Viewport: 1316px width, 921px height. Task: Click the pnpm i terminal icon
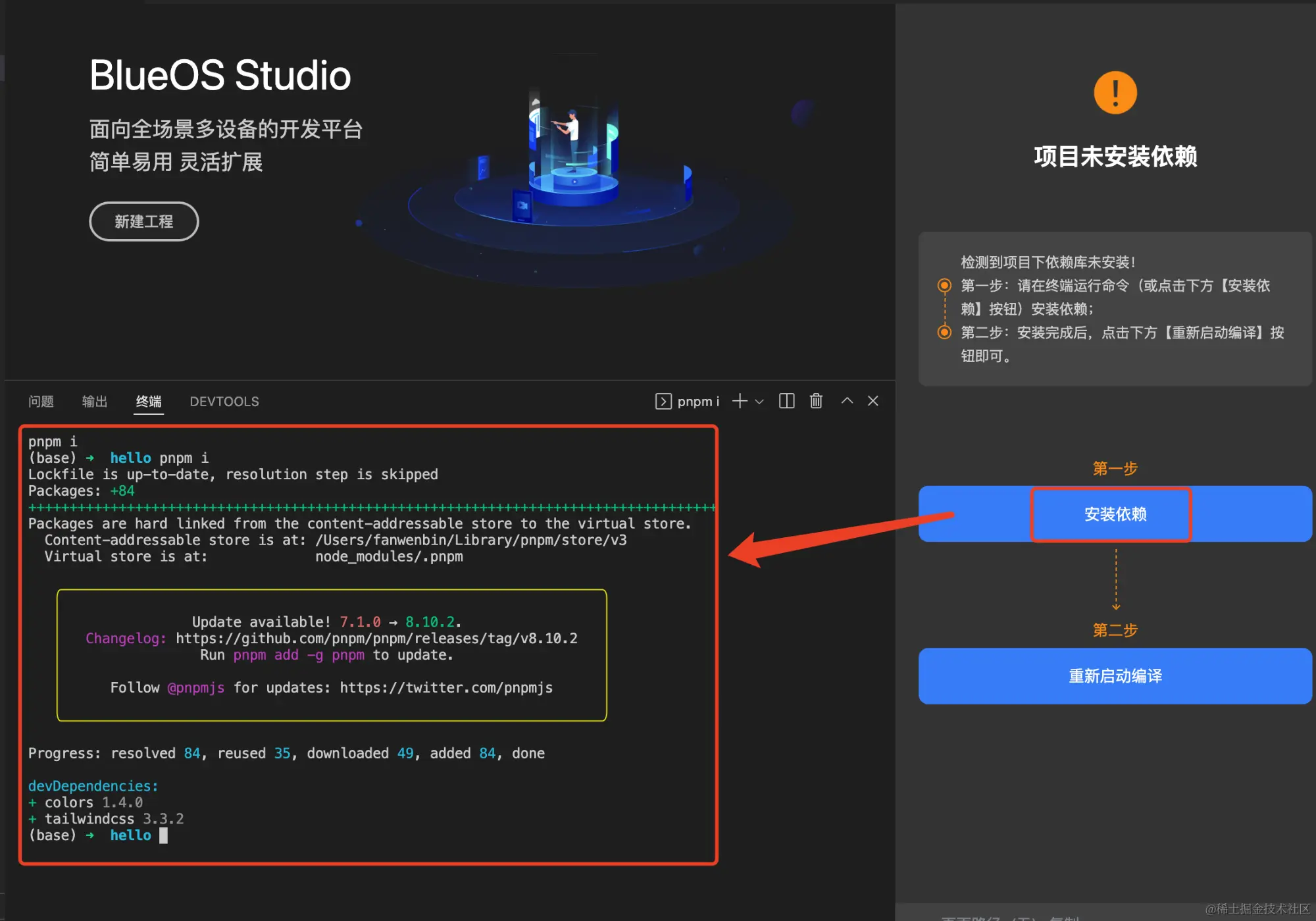(663, 401)
